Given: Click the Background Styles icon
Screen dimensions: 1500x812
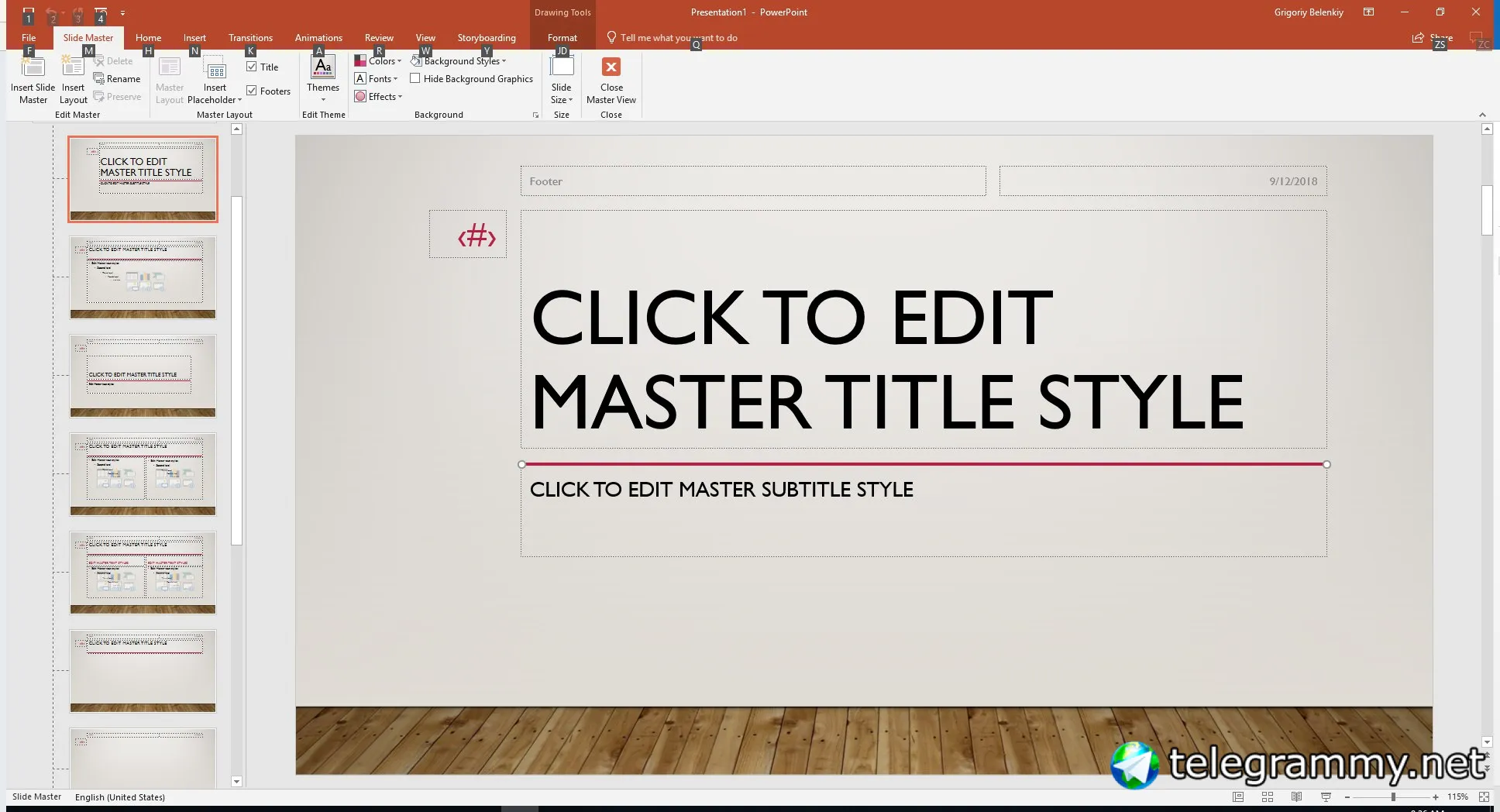Looking at the screenshot, I should [416, 60].
